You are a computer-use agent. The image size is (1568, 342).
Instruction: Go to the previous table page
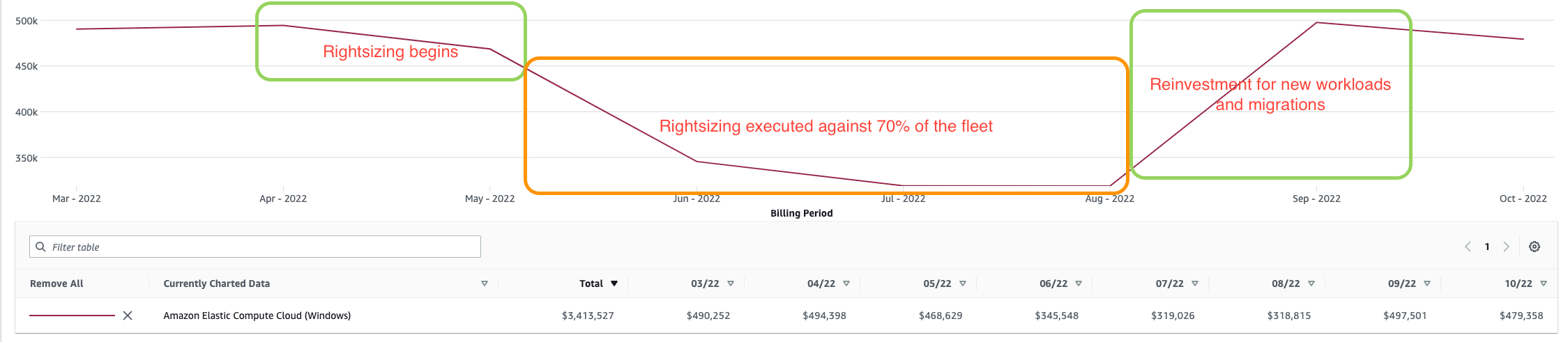tap(1468, 247)
